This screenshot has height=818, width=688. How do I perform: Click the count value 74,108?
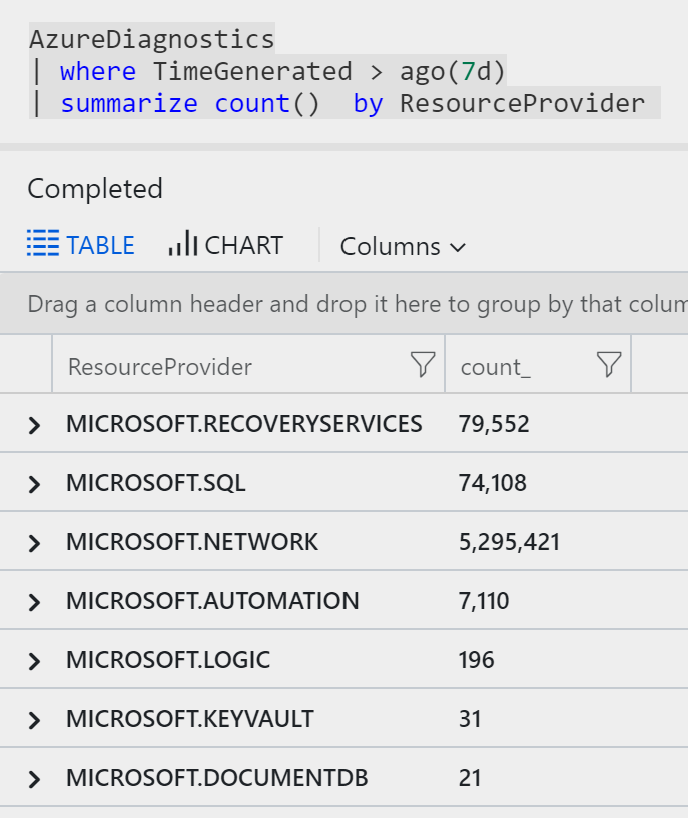[x=493, y=483]
